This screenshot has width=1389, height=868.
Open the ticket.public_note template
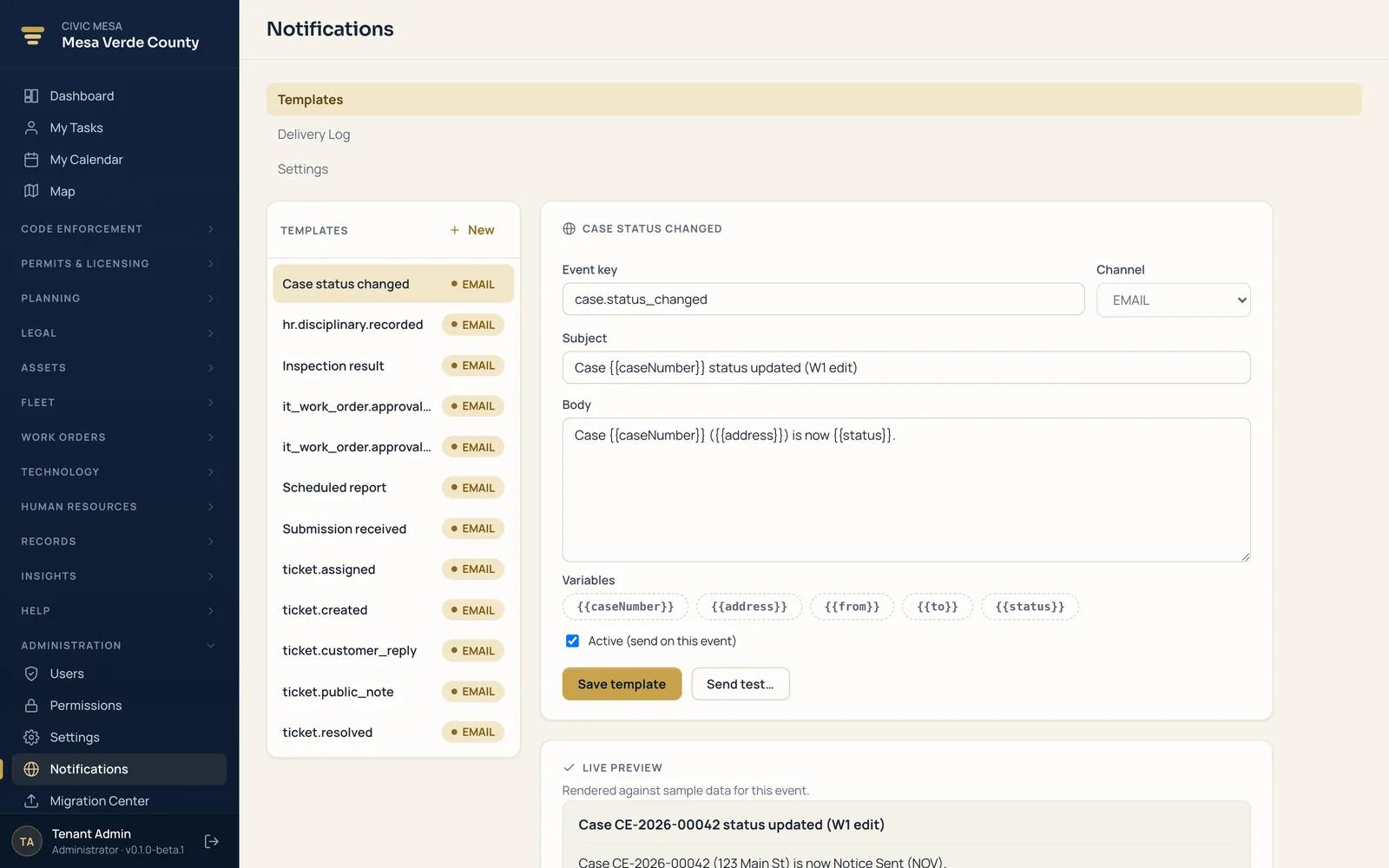[x=393, y=692]
